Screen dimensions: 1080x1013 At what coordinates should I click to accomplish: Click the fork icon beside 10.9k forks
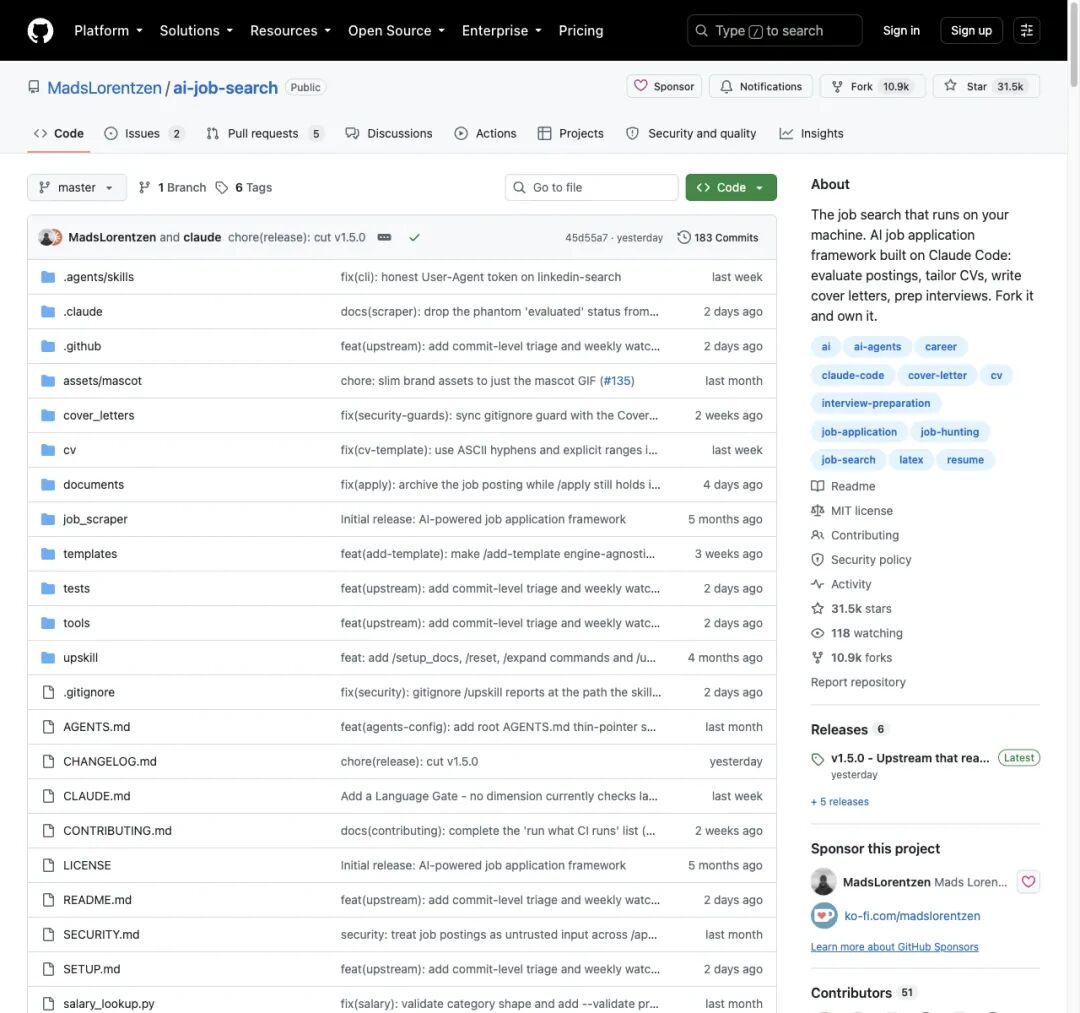818,658
